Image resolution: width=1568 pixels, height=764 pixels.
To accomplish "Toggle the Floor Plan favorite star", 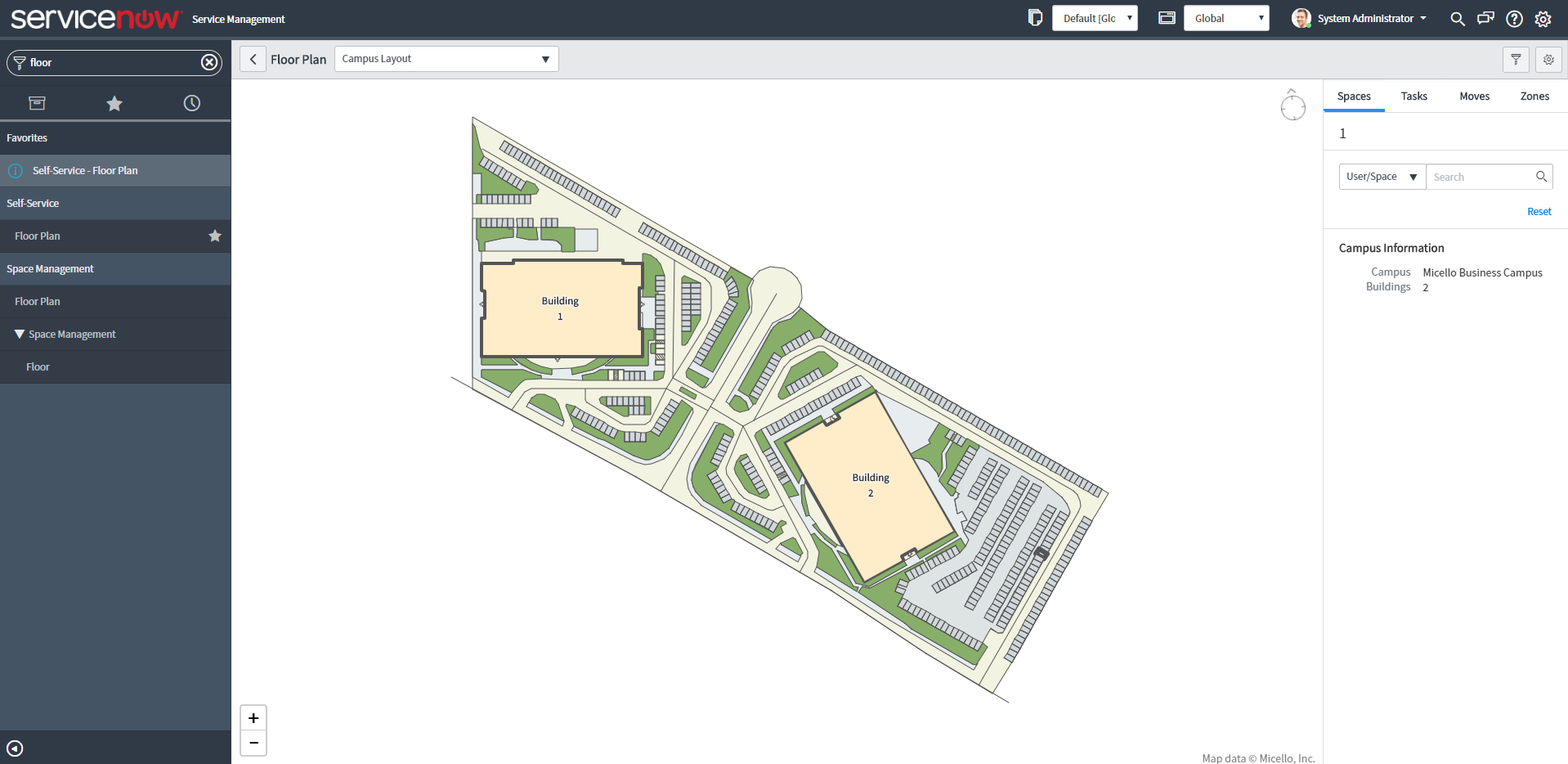I will 214,236.
